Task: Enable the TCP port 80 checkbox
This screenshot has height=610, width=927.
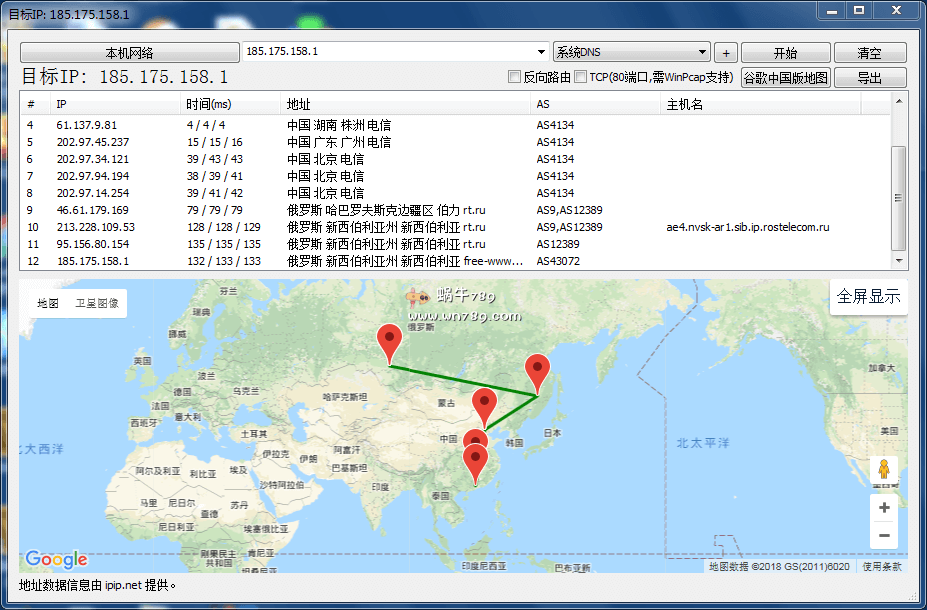Action: 581,77
